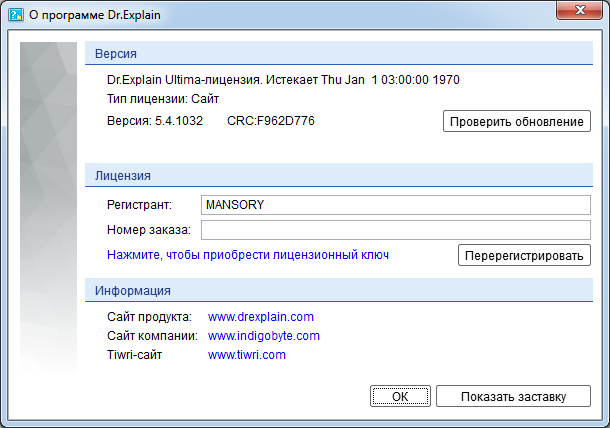
Task: Click the Регистрант field containing MANSORY
Action: pyautogui.click(x=396, y=205)
